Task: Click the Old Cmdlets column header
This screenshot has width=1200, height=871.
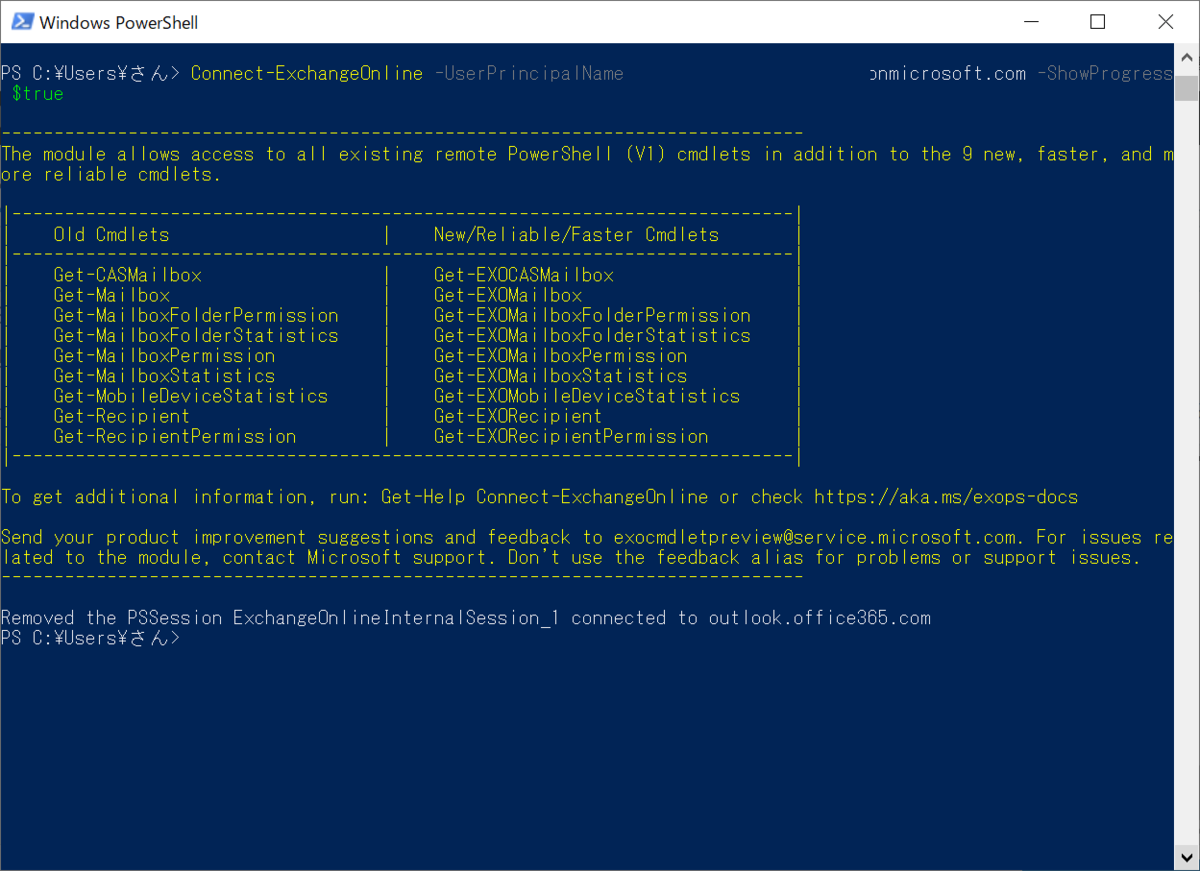Action: point(112,235)
